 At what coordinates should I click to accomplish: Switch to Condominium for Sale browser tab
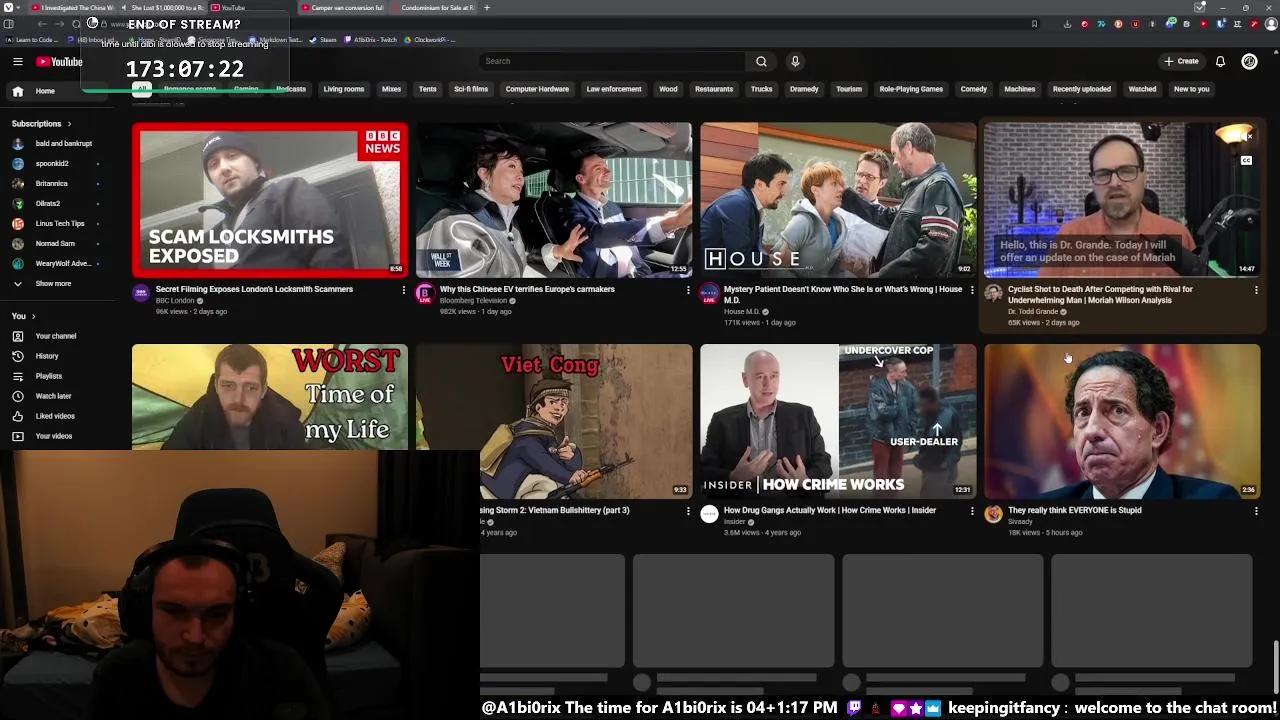click(x=432, y=7)
